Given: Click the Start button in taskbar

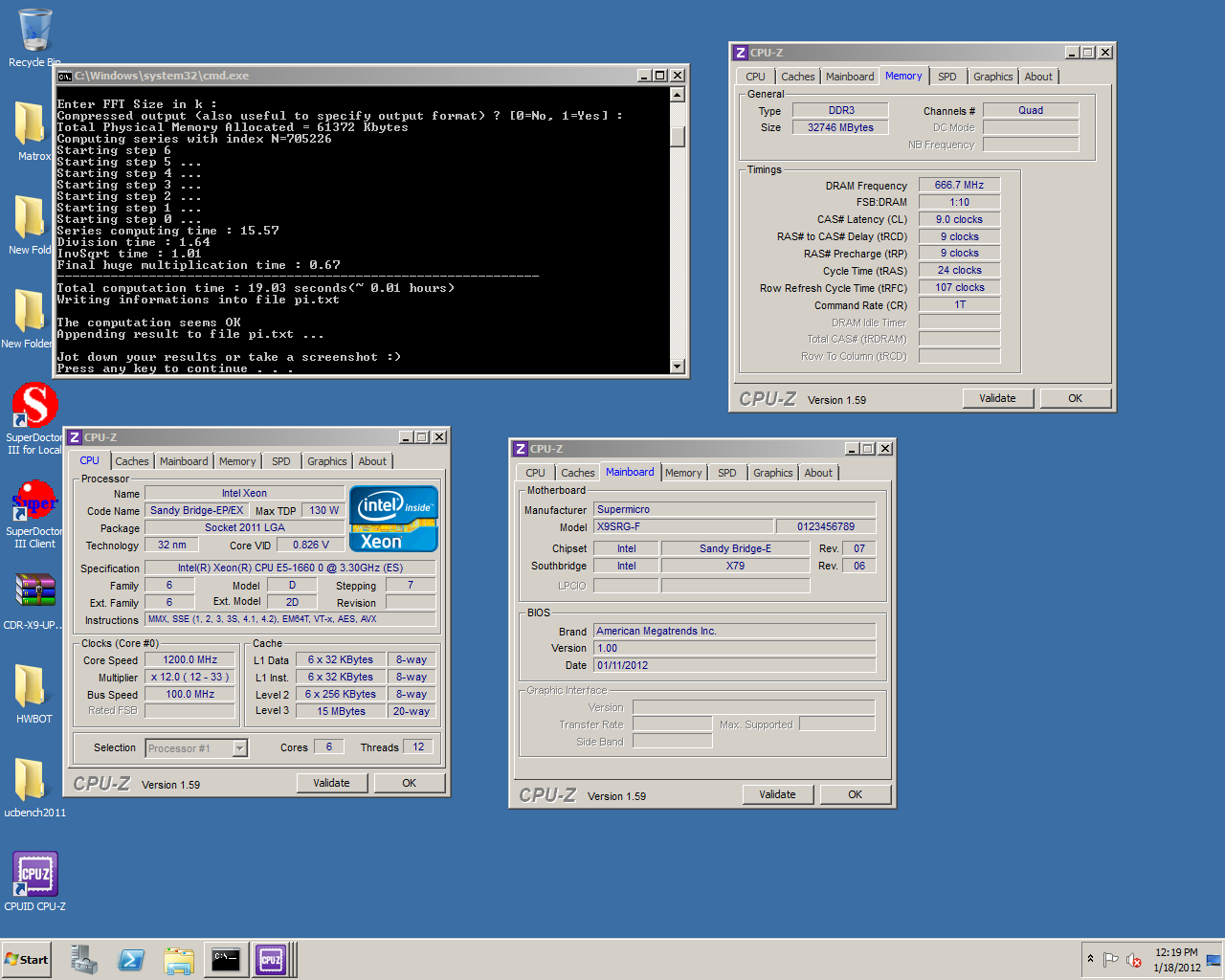Looking at the screenshot, I should click(27, 960).
